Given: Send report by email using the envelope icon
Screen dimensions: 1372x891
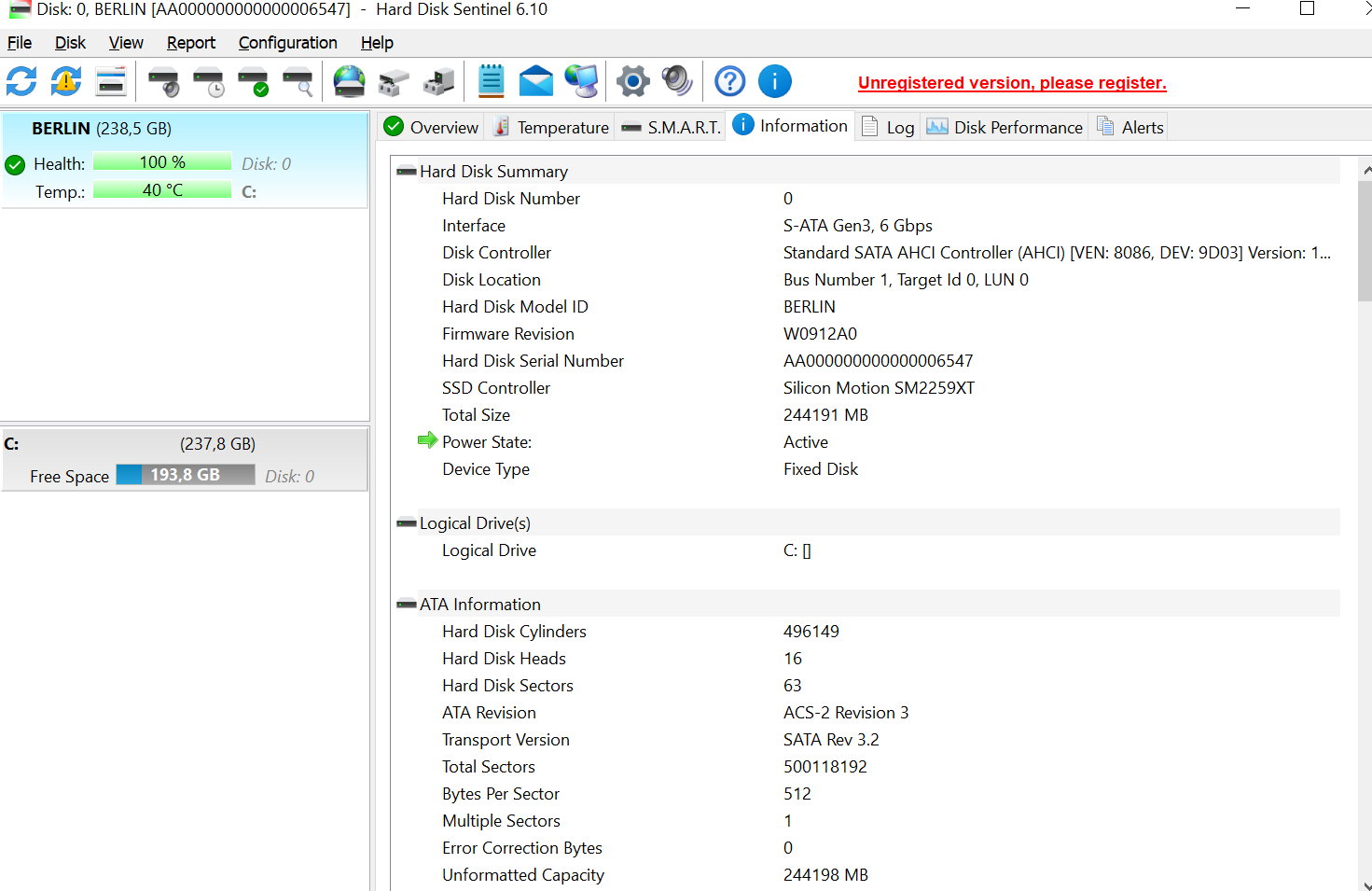Looking at the screenshot, I should 536,81.
